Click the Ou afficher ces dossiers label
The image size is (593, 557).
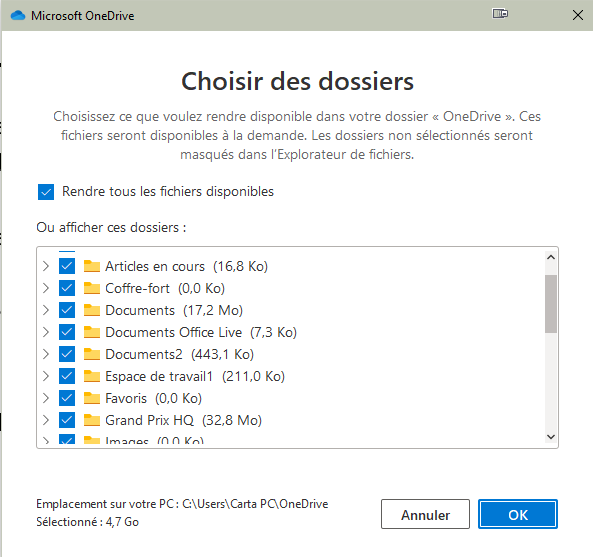tap(111, 228)
